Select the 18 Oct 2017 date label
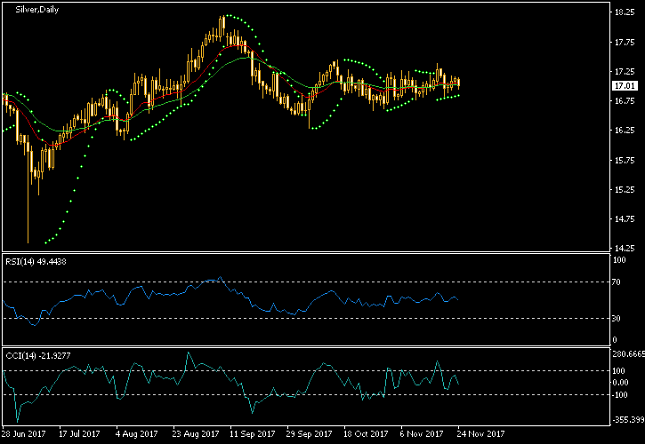The width and height of the screenshot is (645, 444). coord(365,434)
